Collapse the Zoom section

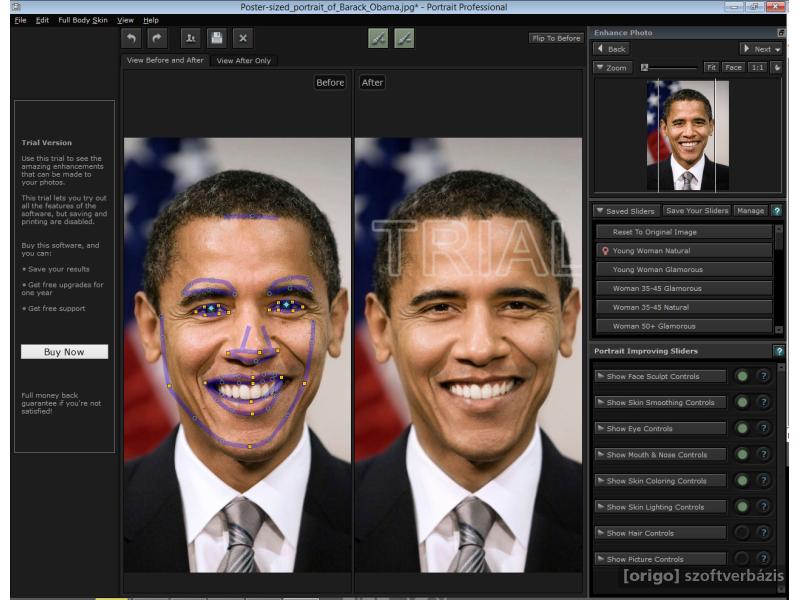pos(612,67)
